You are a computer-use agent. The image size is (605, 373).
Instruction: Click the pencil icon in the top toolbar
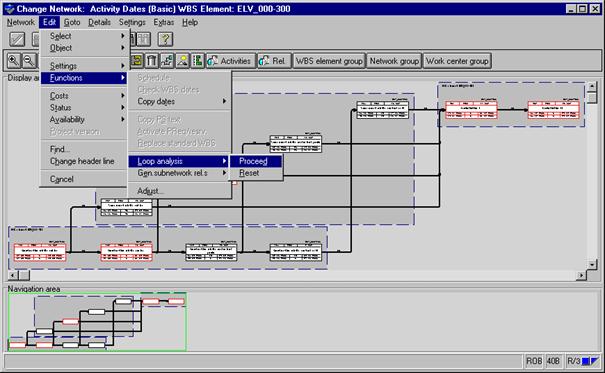point(17,39)
